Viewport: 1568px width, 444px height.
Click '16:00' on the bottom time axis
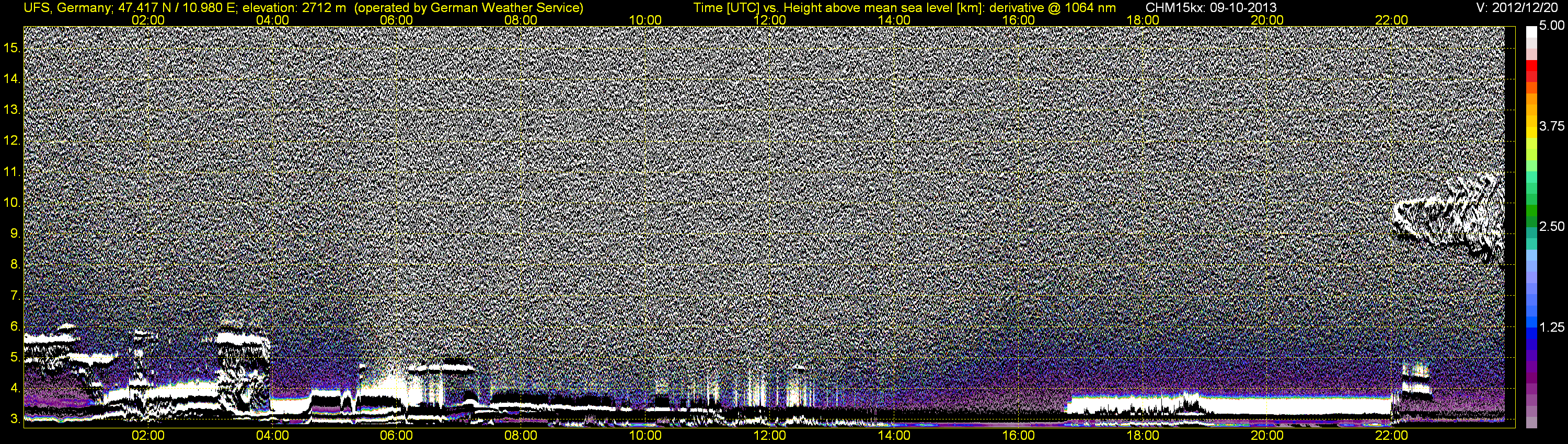tap(1018, 436)
